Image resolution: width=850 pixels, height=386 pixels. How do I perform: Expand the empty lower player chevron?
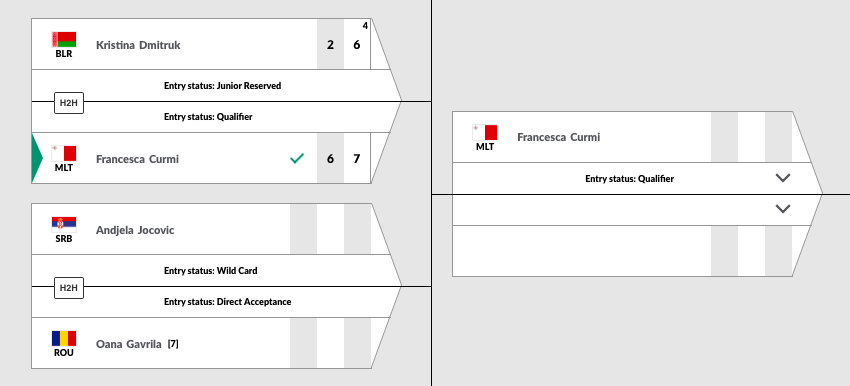coord(783,209)
